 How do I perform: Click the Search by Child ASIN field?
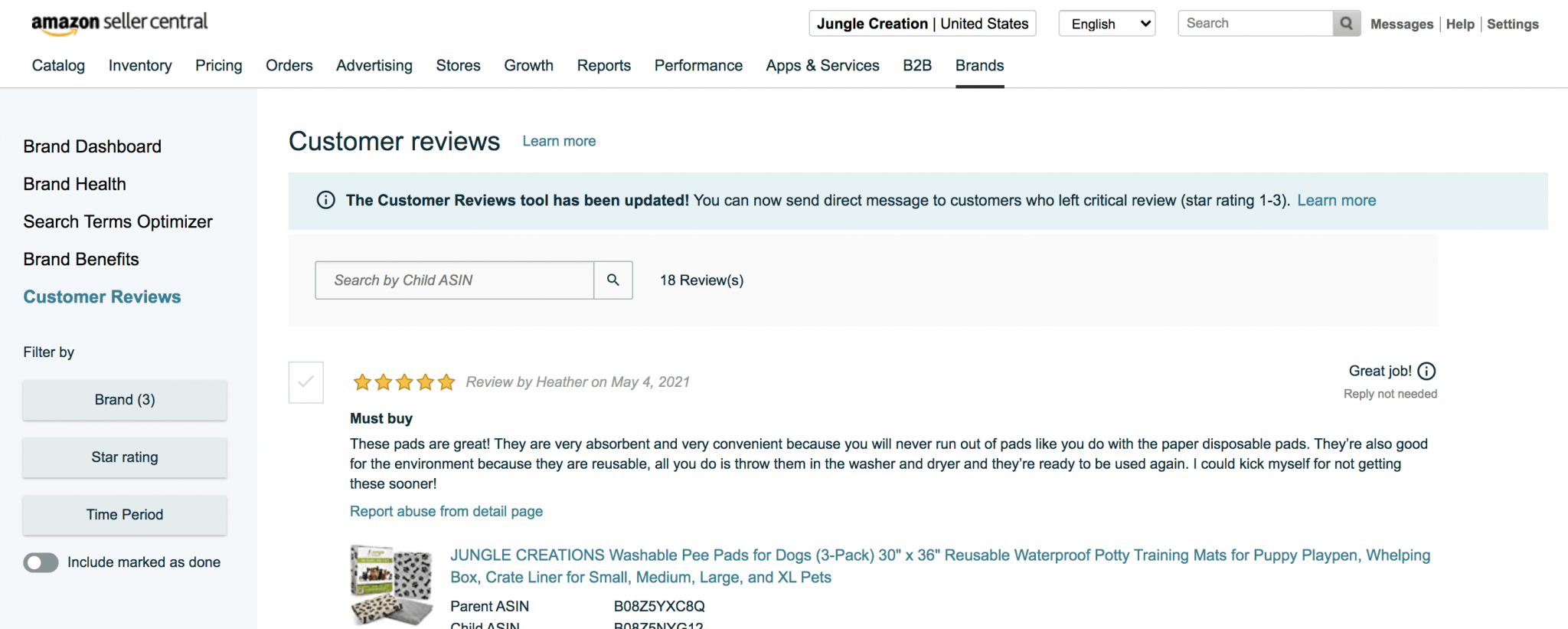click(x=455, y=280)
